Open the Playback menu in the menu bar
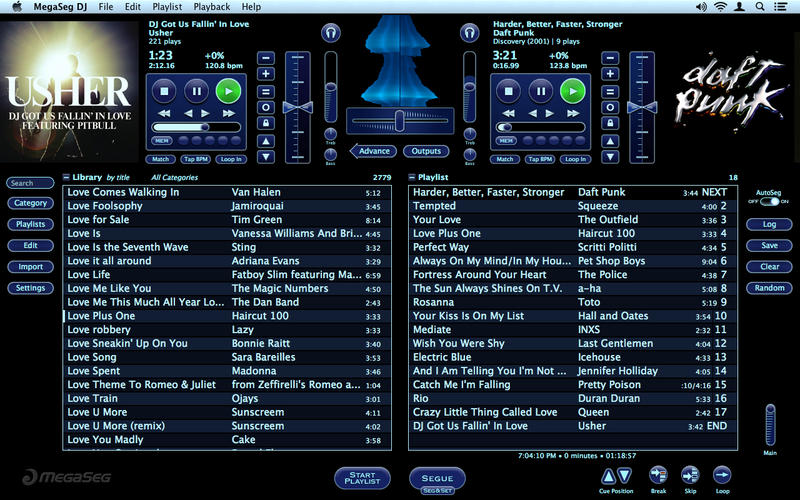 coord(211,7)
